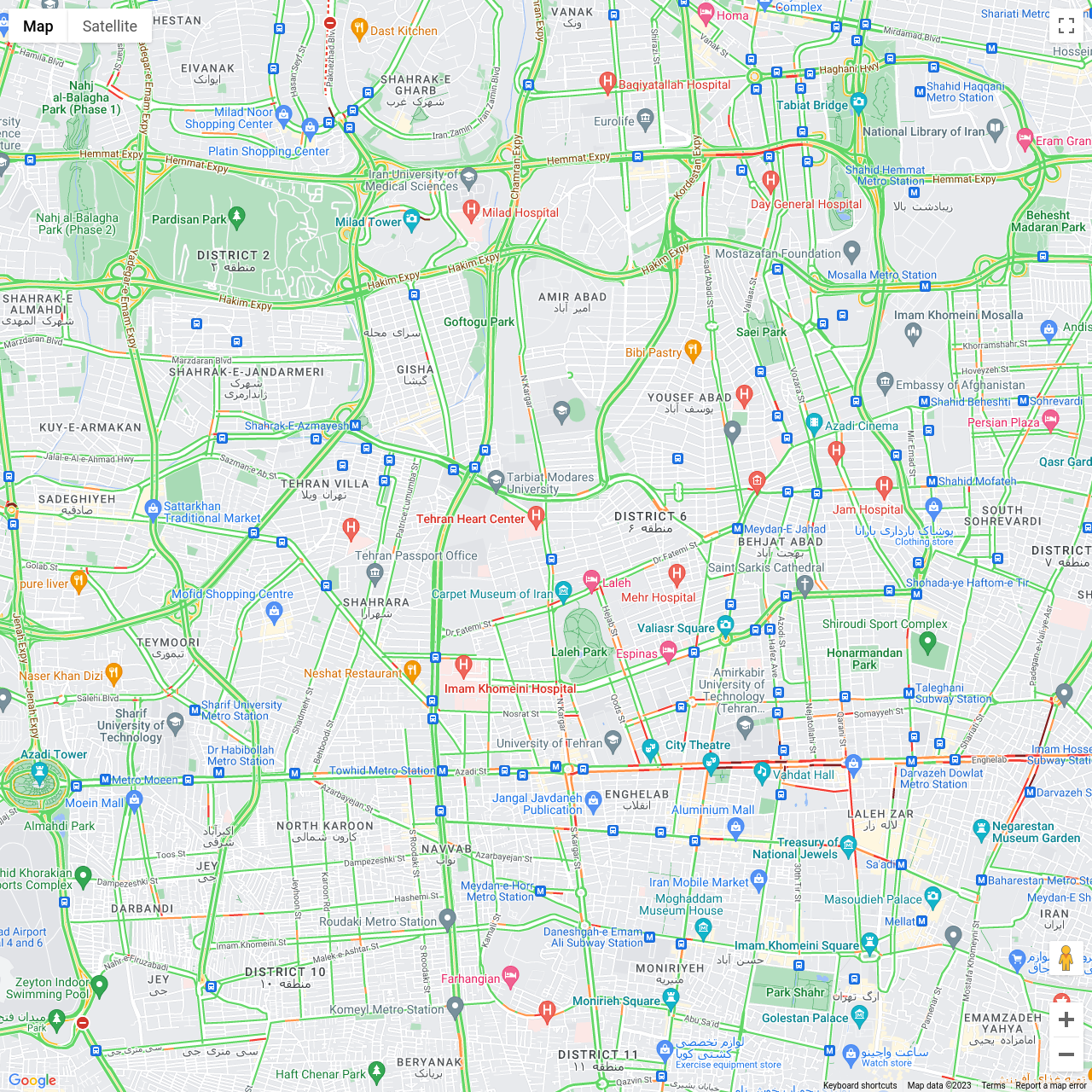Select Day General Hospital marker
1092x1092 pixels.
click(x=770, y=181)
